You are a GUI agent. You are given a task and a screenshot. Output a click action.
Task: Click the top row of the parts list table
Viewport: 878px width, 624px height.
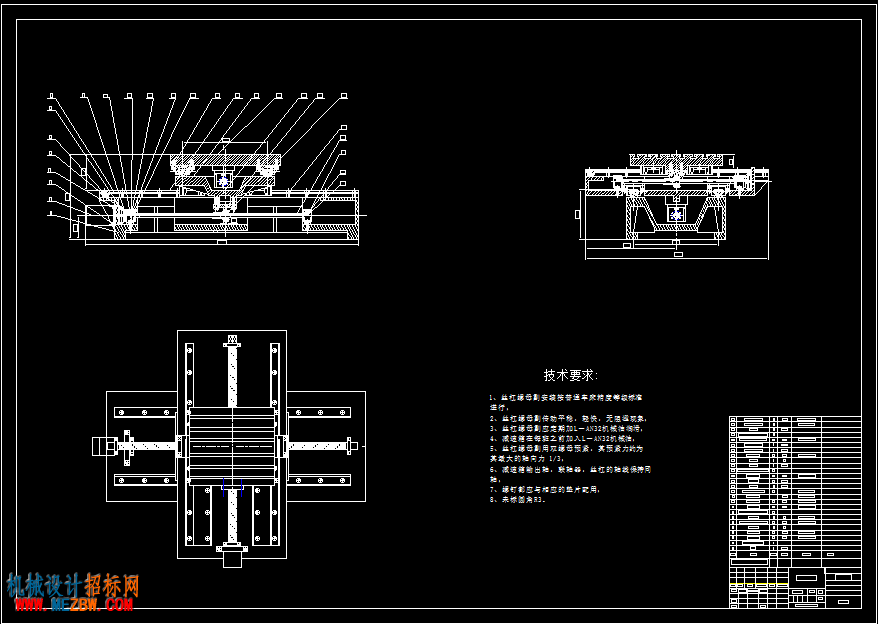coord(795,419)
